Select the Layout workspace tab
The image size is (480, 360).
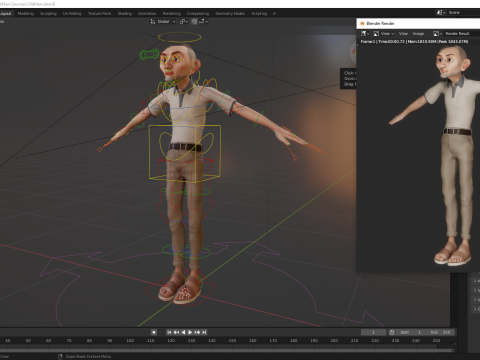point(6,13)
